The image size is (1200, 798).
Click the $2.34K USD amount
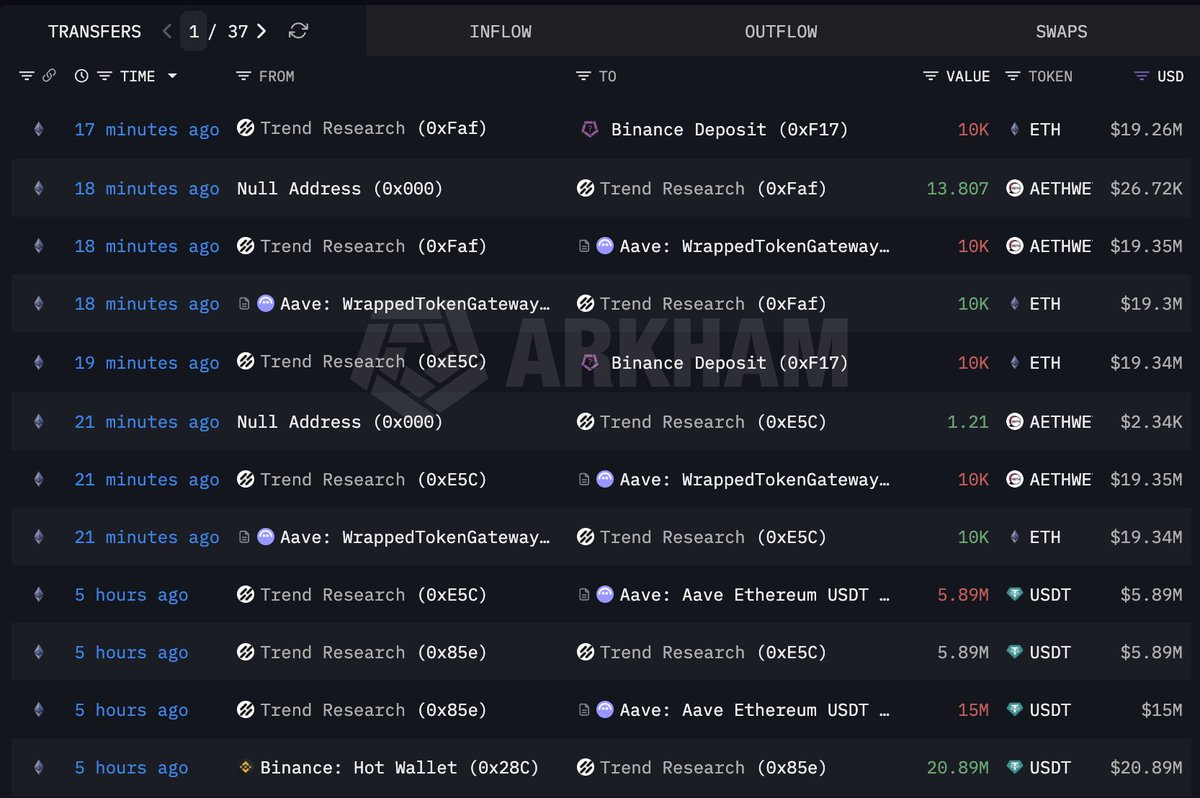click(1152, 422)
